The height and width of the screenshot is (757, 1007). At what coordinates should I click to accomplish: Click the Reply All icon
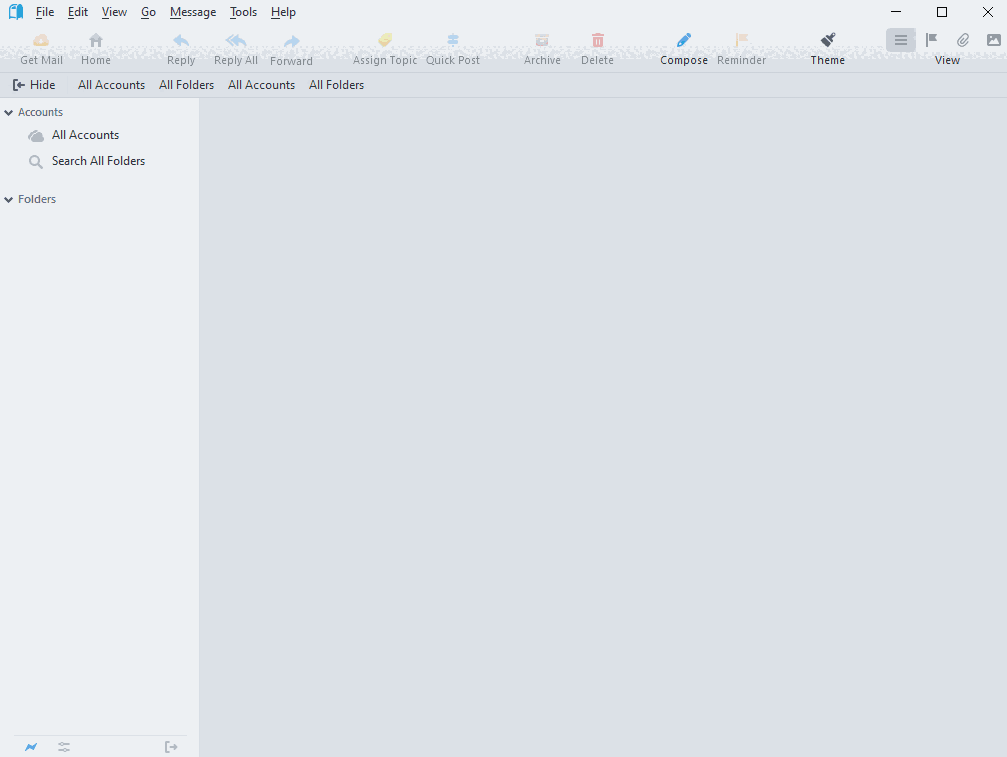(236, 40)
